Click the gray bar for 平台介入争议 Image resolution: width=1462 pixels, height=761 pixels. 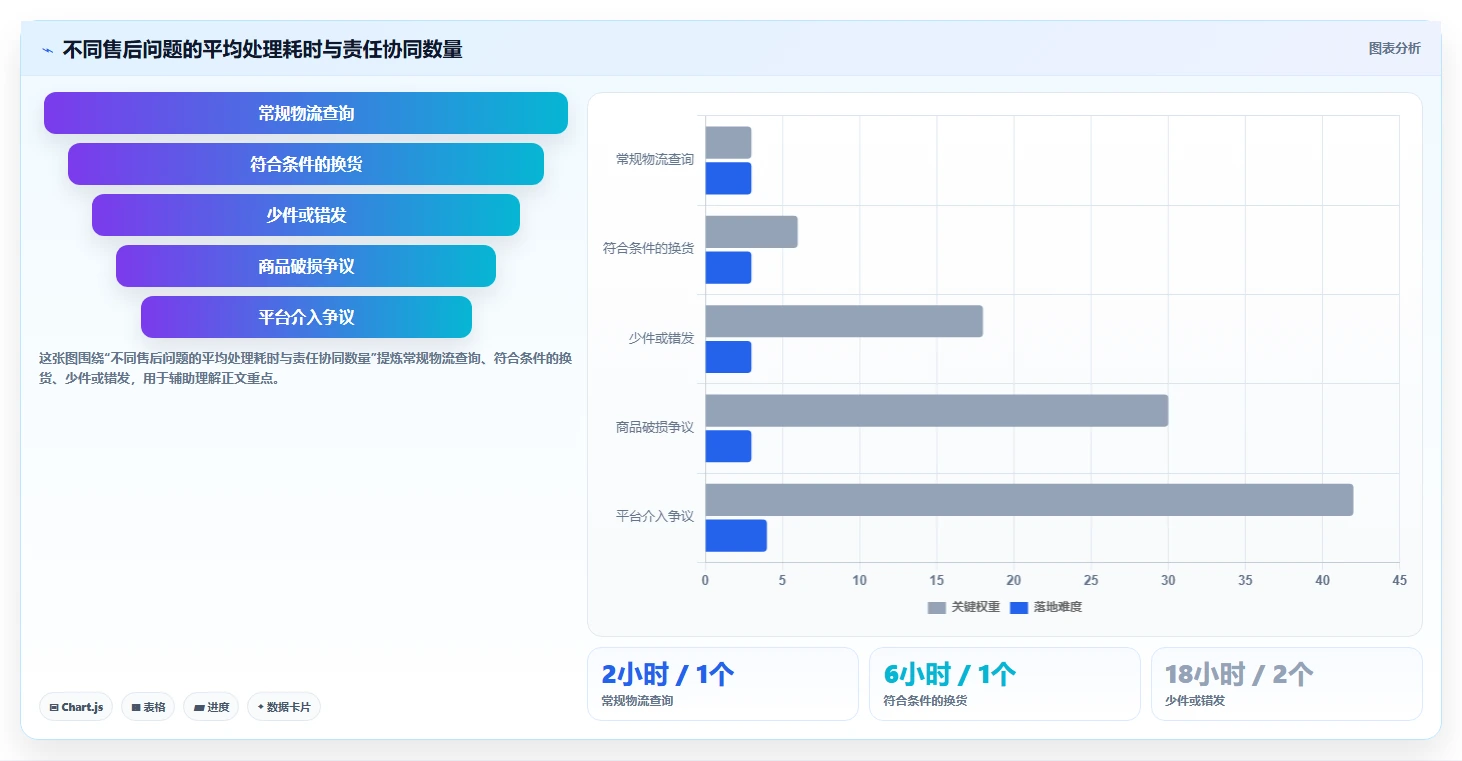click(1029, 500)
